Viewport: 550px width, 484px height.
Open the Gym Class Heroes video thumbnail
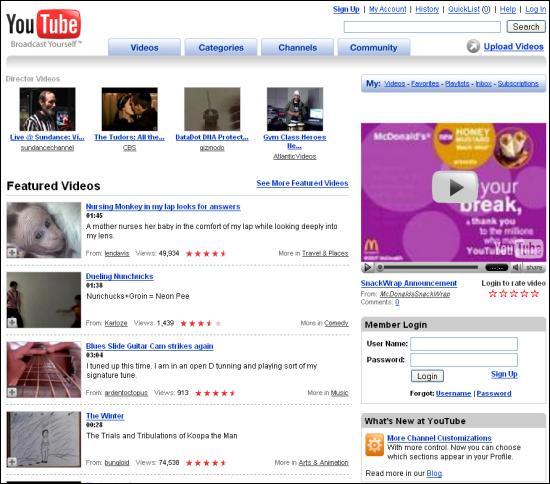[x=295, y=109]
